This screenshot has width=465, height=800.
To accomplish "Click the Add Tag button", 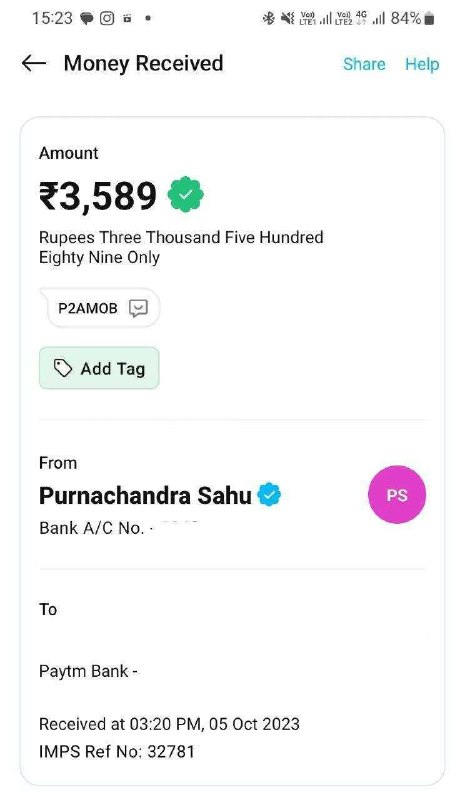I will click(99, 368).
